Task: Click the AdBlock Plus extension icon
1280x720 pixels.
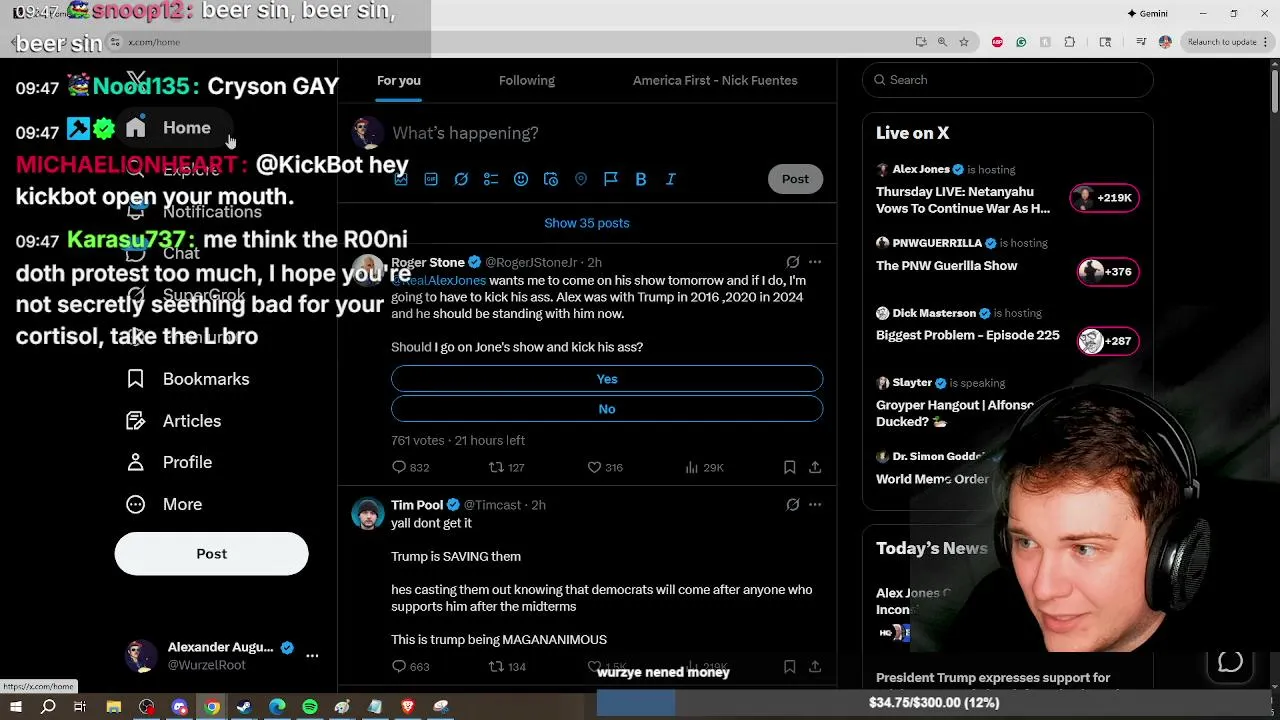Action: [997, 42]
